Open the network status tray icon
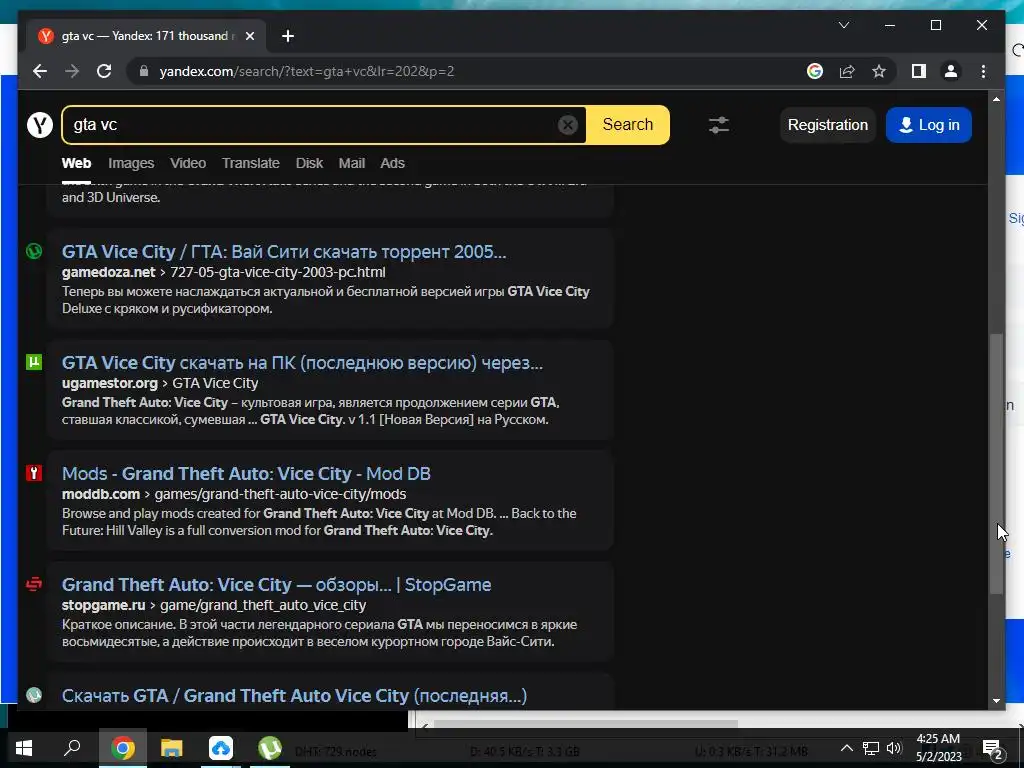The height and width of the screenshot is (768, 1024). (871, 748)
